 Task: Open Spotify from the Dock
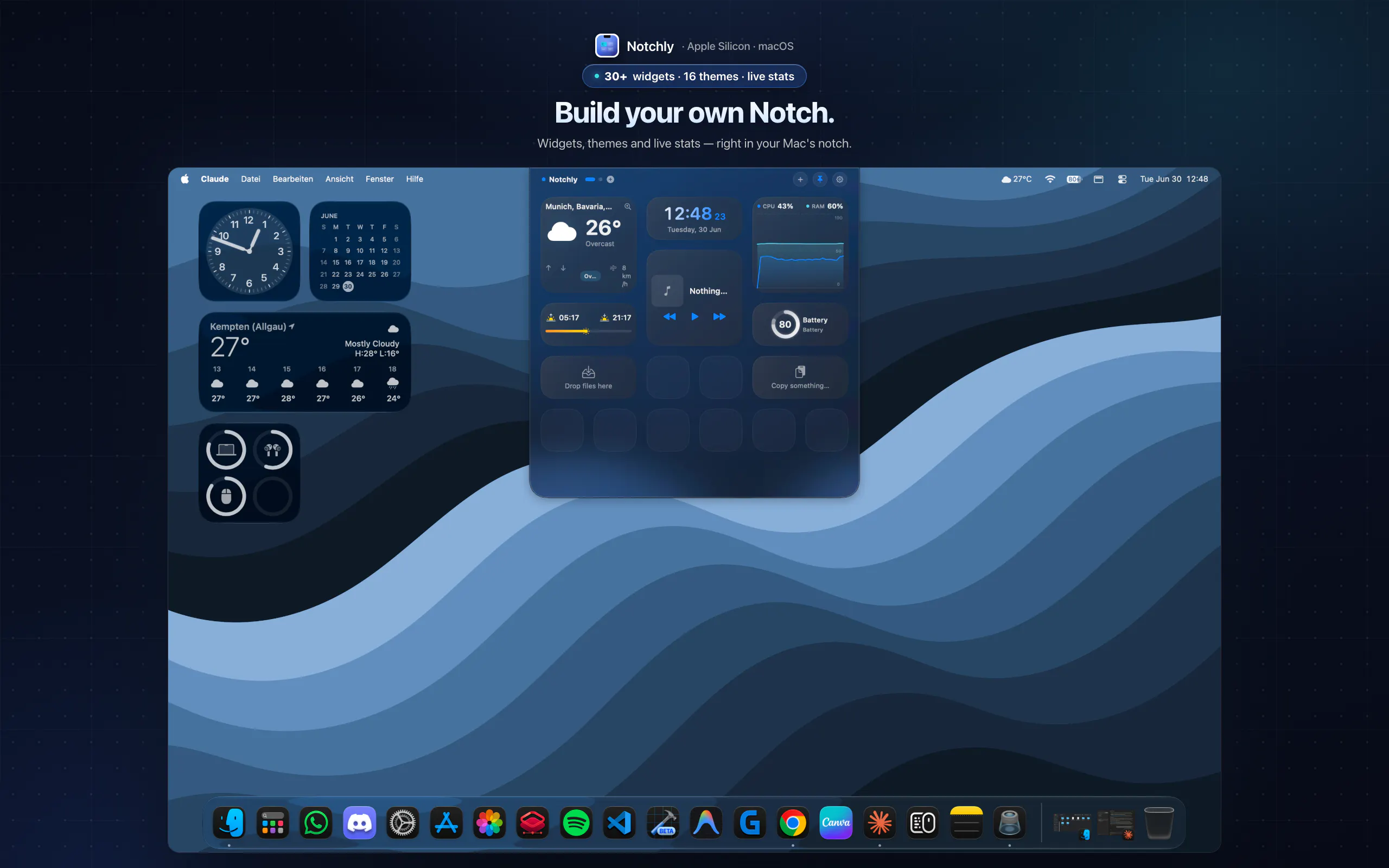[576, 822]
